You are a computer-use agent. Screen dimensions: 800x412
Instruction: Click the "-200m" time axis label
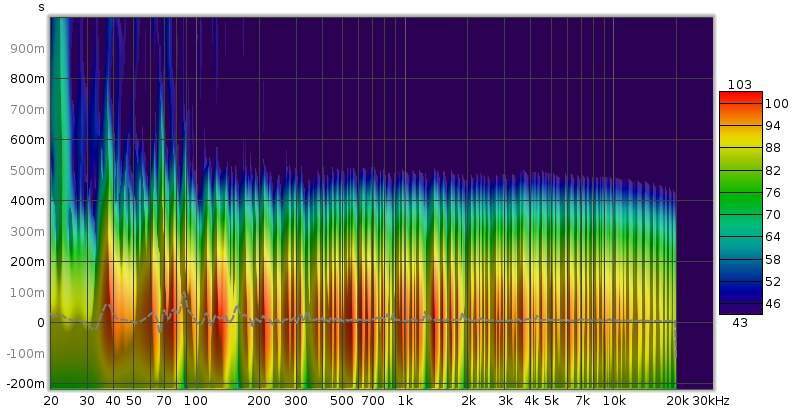point(25,383)
